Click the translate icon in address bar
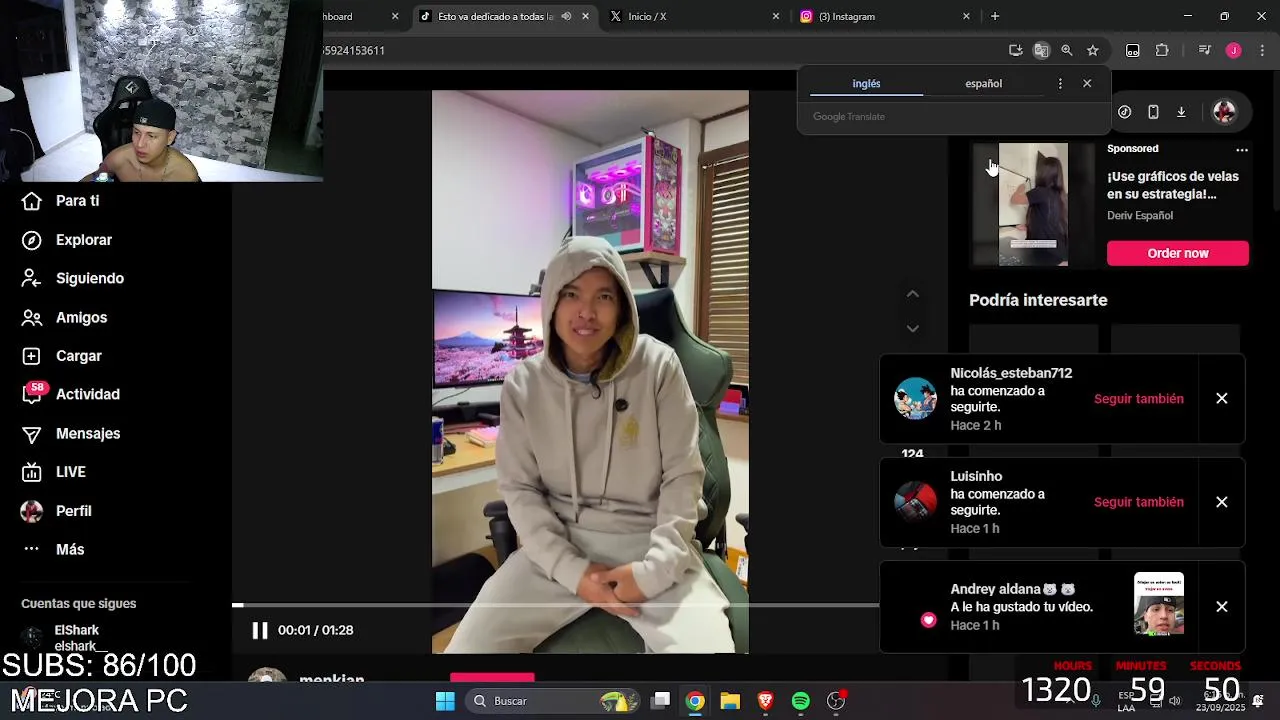1280x720 pixels. coord(1041,50)
